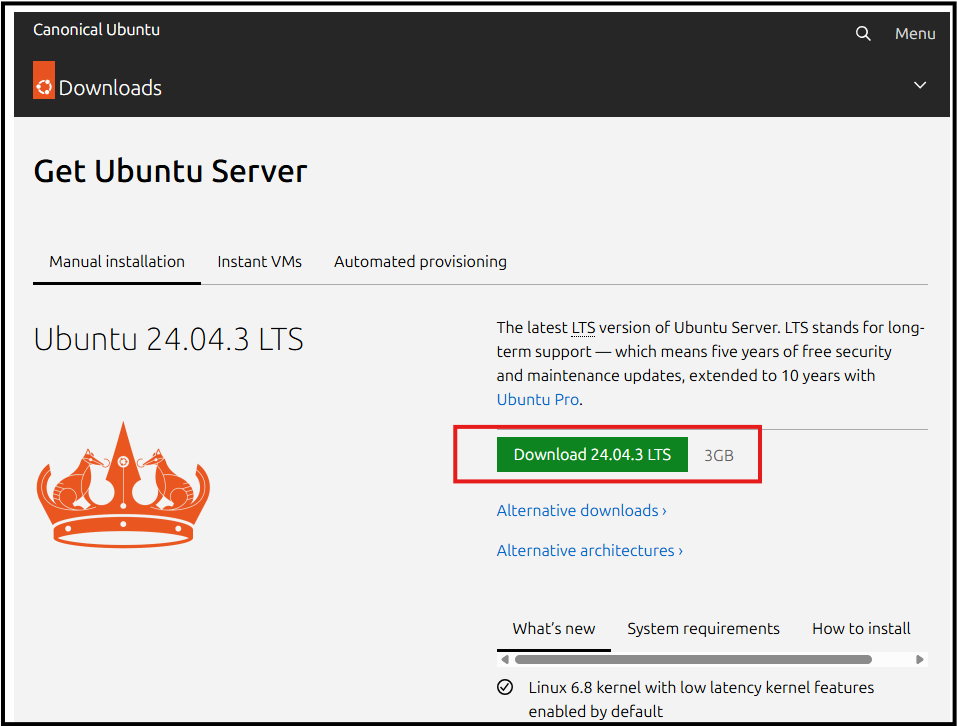Expand the Downloads section chevron

pos(920,85)
